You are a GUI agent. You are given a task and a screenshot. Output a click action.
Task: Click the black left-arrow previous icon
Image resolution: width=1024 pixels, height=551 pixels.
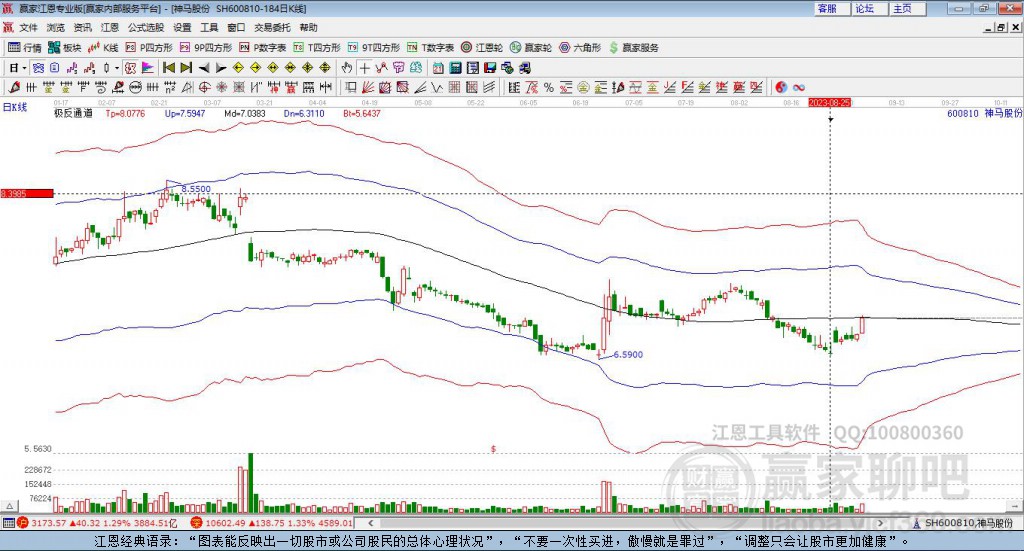click(204, 68)
